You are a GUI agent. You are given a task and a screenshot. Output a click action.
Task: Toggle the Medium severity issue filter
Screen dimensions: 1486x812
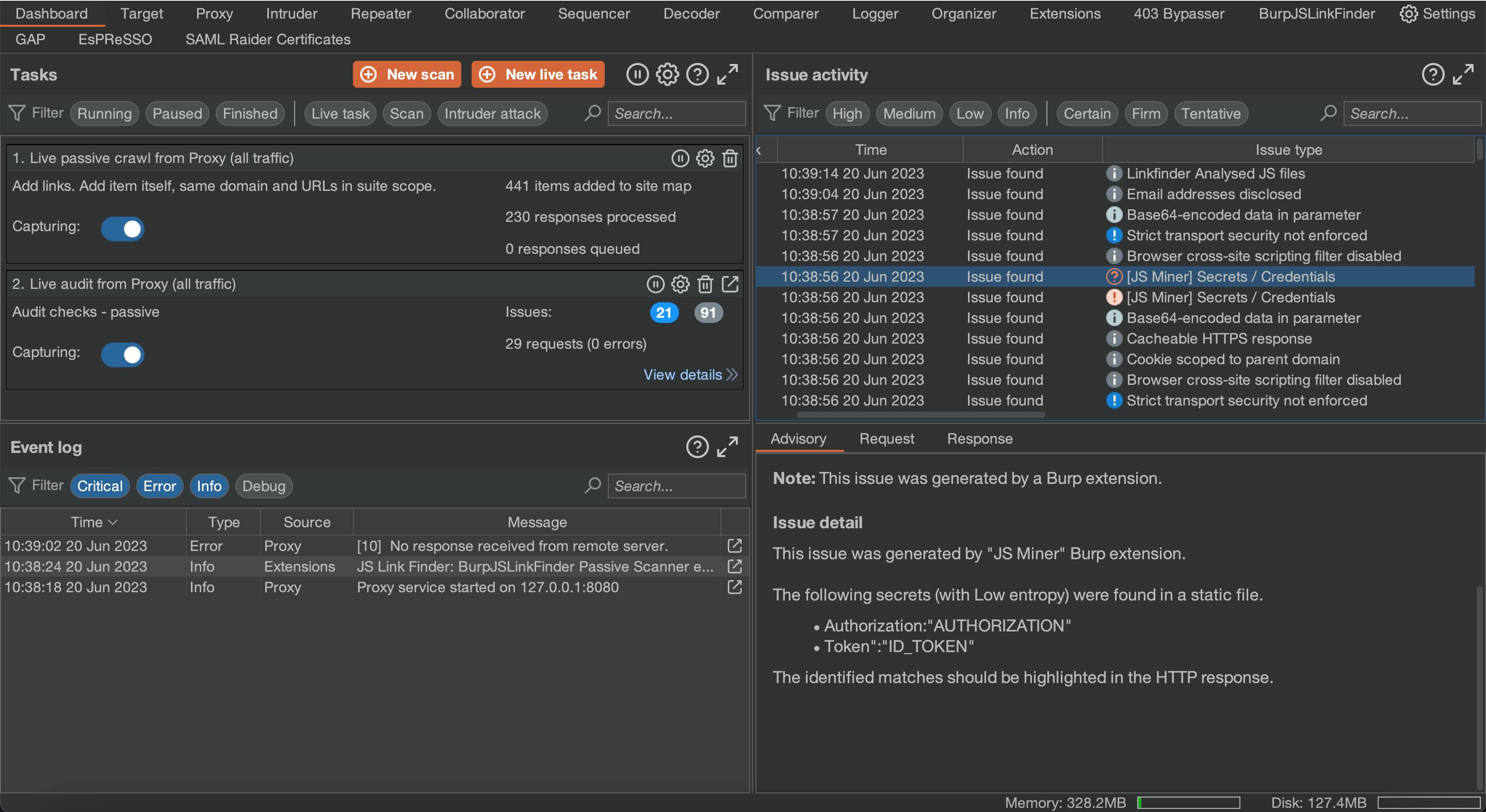(x=909, y=113)
